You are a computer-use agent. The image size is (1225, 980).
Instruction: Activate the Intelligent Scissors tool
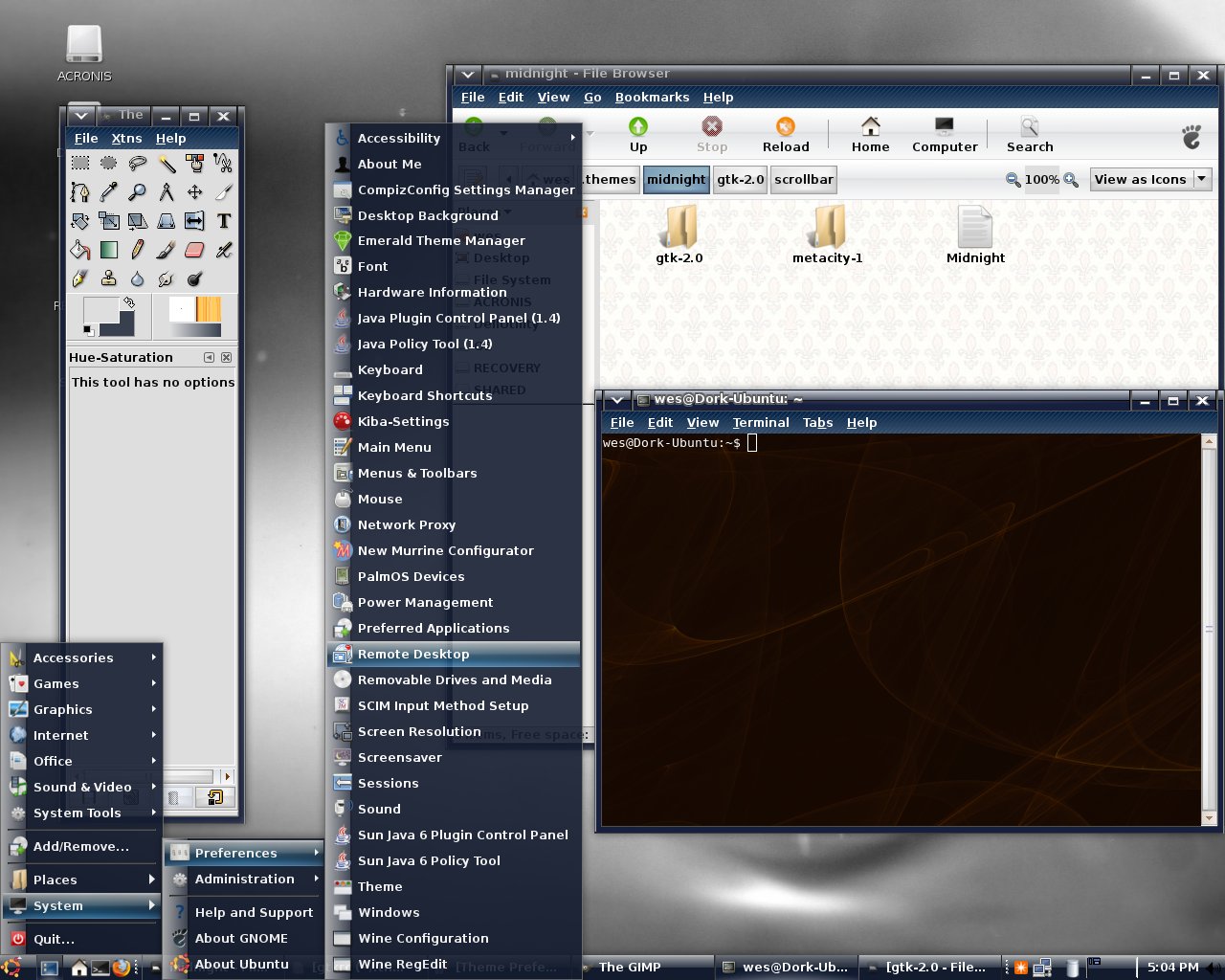coord(223,164)
